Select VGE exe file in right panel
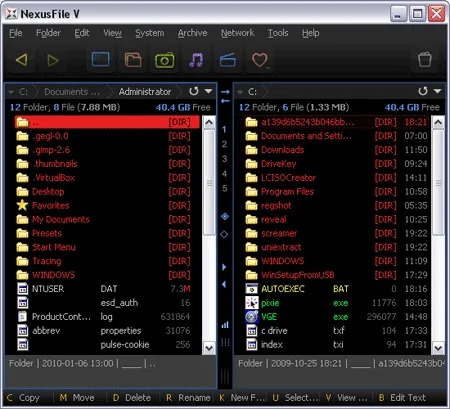The height and width of the screenshot is (409, 450). (337, 317)
